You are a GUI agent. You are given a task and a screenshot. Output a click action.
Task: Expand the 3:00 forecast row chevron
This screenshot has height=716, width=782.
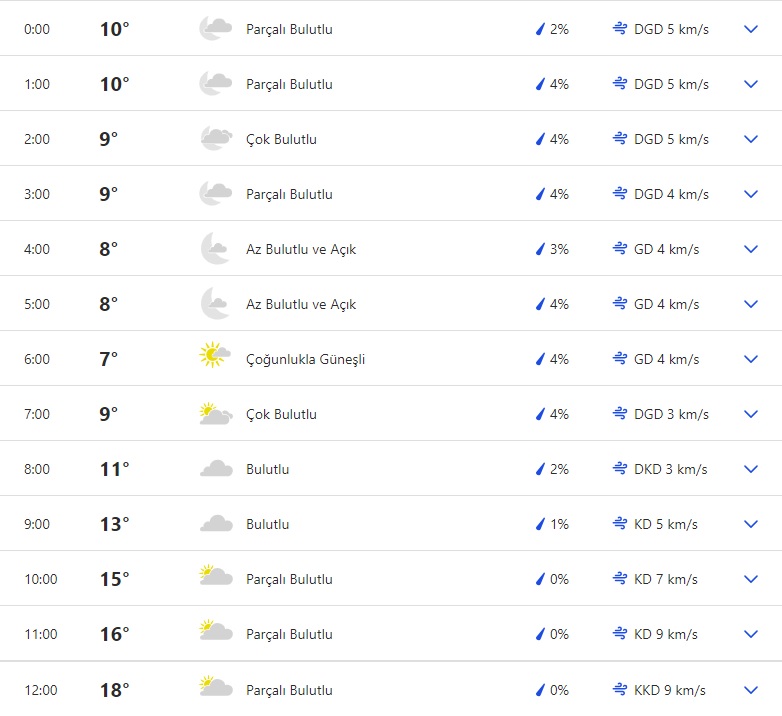point(752,194)
